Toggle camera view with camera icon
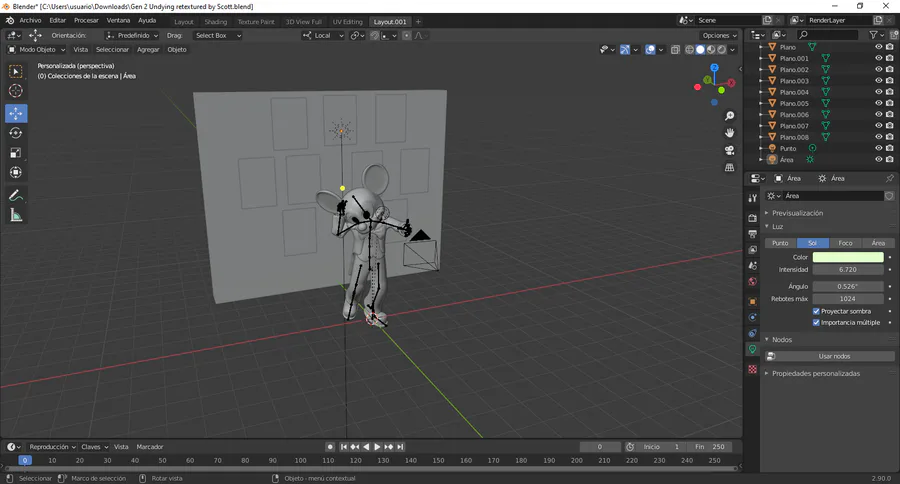This screenshot has width=900, height=484. coord(730,150)
